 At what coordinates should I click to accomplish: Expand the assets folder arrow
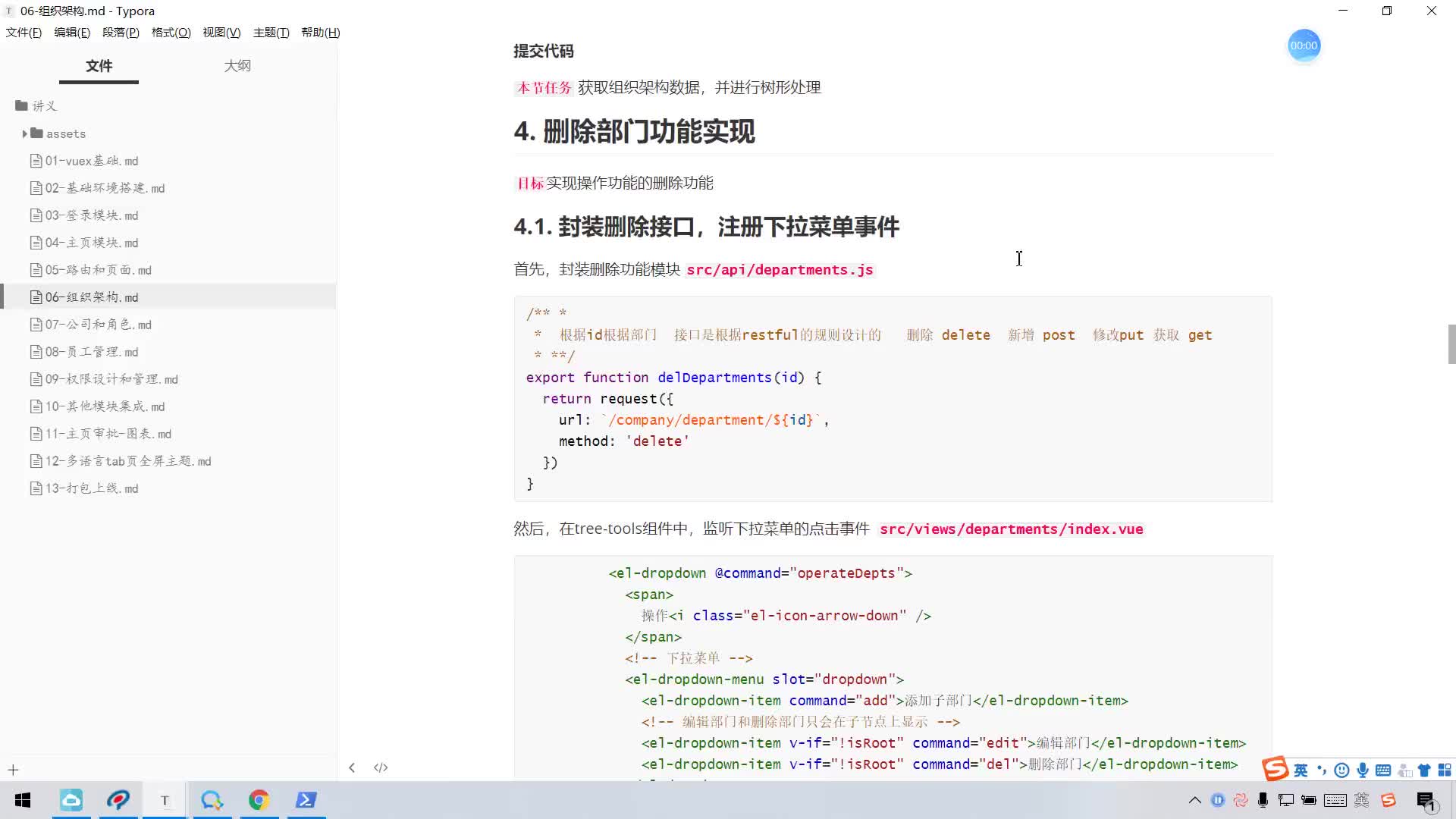(x=24, y=133)
